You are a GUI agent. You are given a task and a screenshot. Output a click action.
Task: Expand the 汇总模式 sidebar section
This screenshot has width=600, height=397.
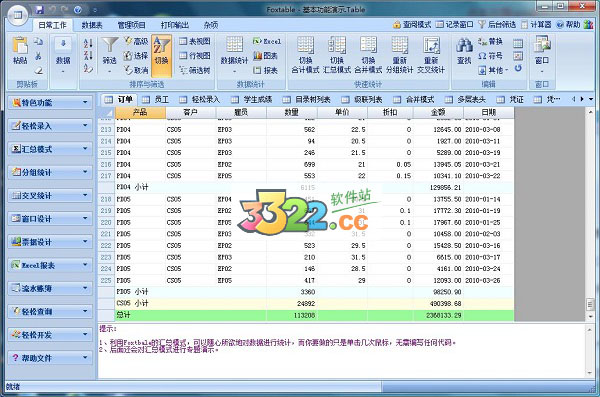pos(50,149)
